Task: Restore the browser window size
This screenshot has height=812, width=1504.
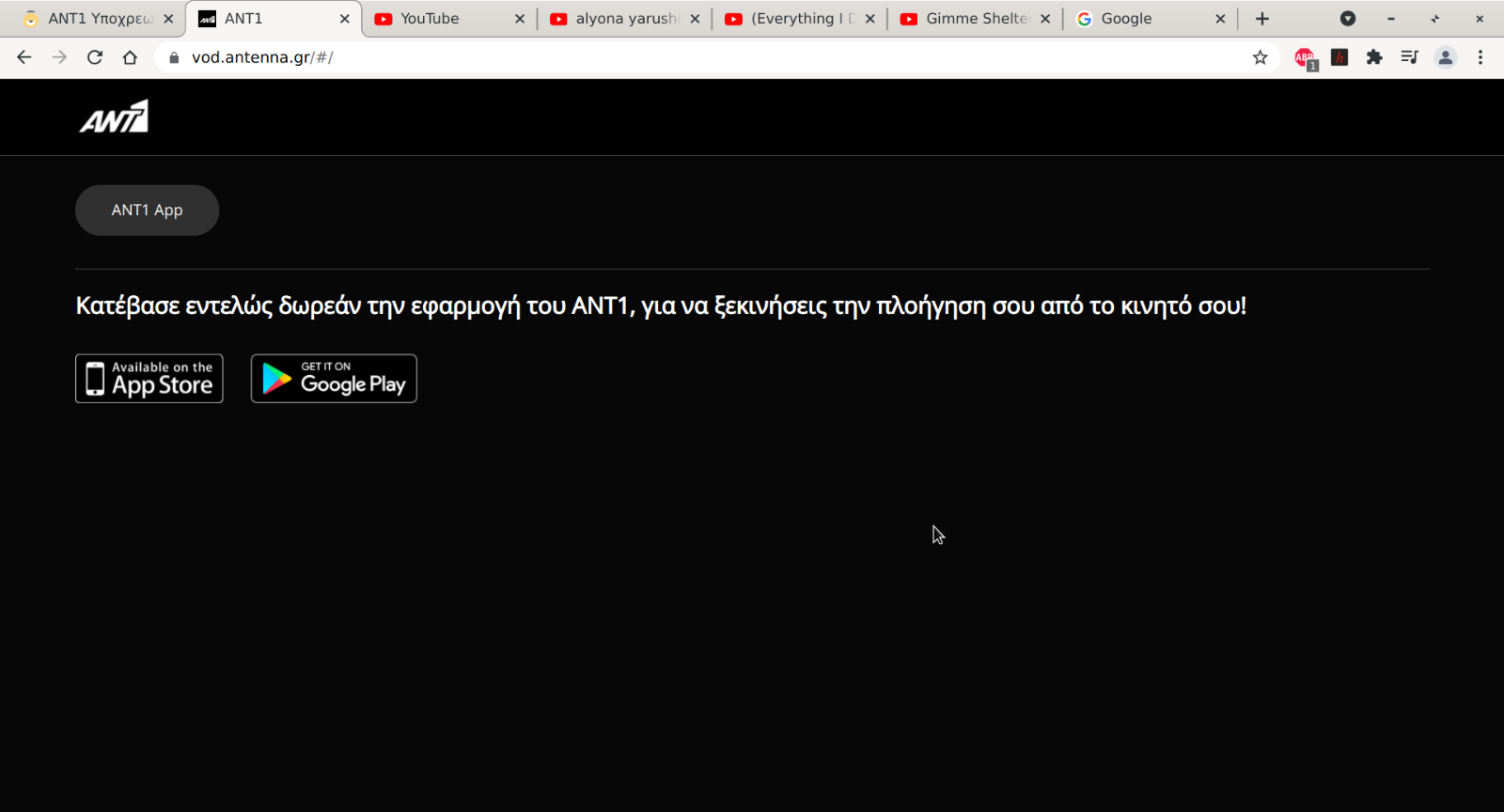Action: point(1435,19)
